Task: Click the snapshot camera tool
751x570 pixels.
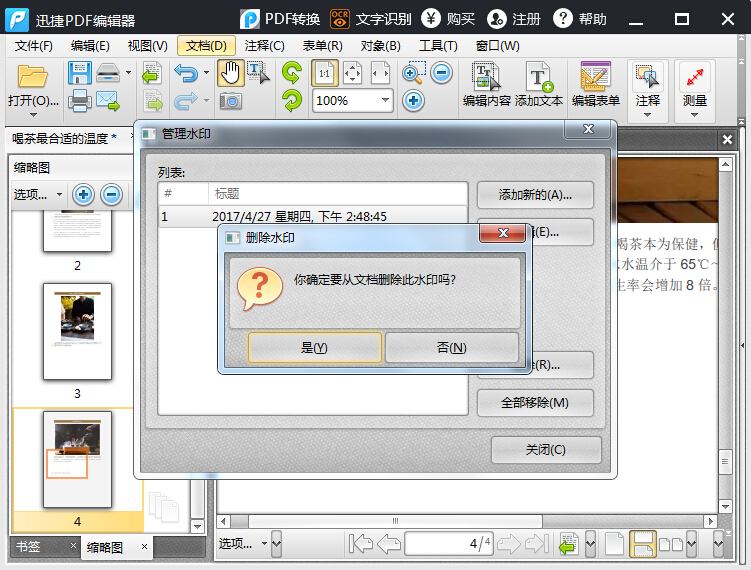Action: [230, 101]
